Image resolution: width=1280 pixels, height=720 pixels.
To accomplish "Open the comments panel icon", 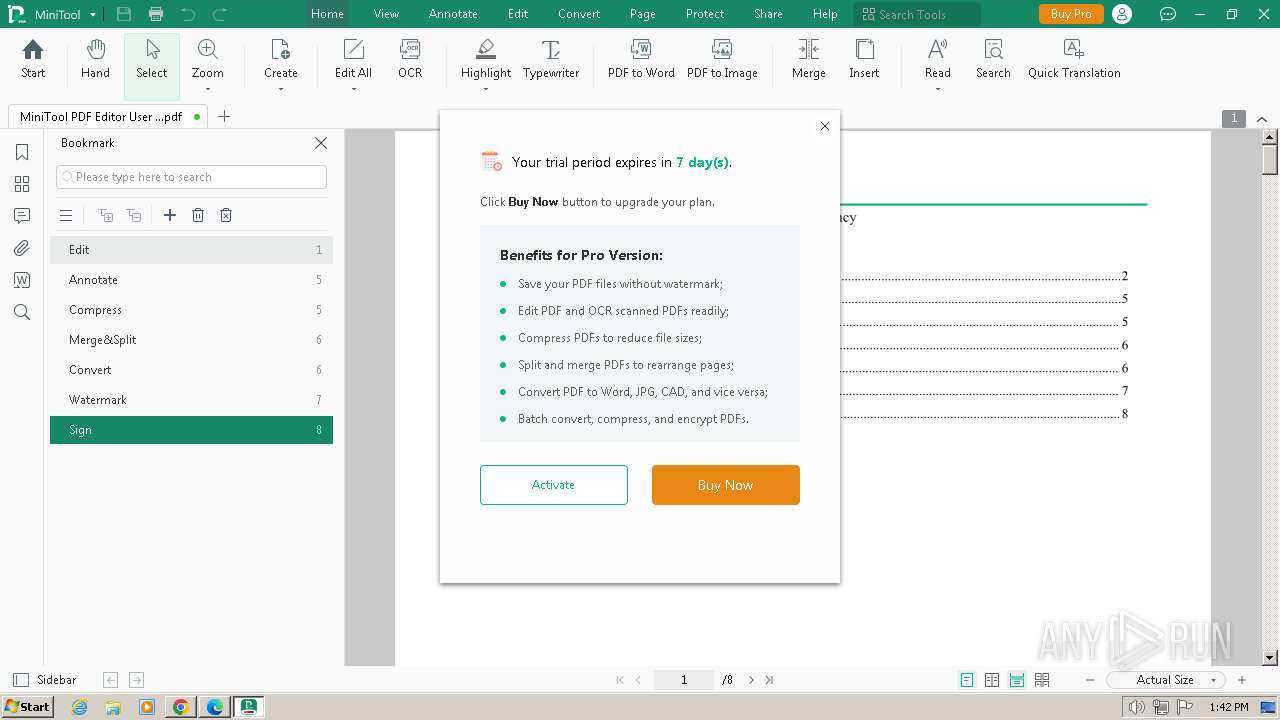I will coord(22,216).
